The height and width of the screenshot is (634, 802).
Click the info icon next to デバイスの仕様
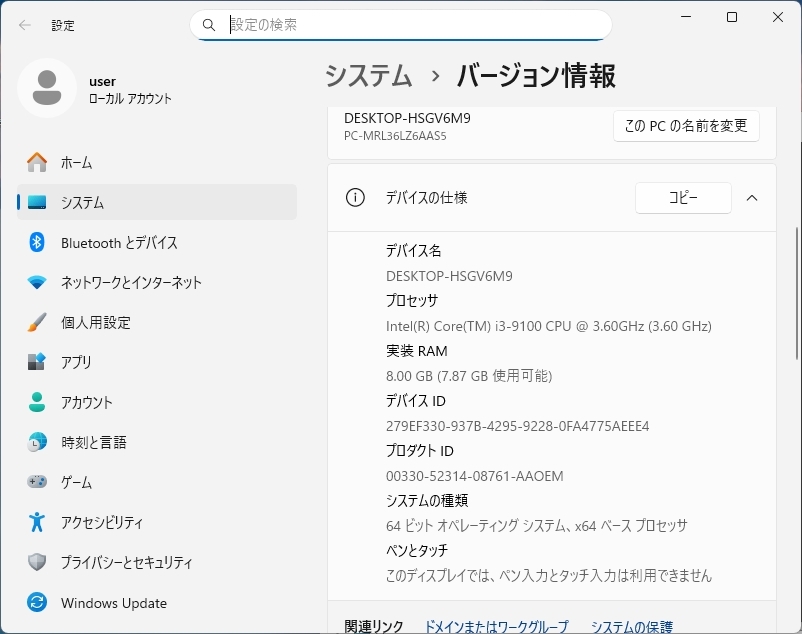tap(354, 198)
